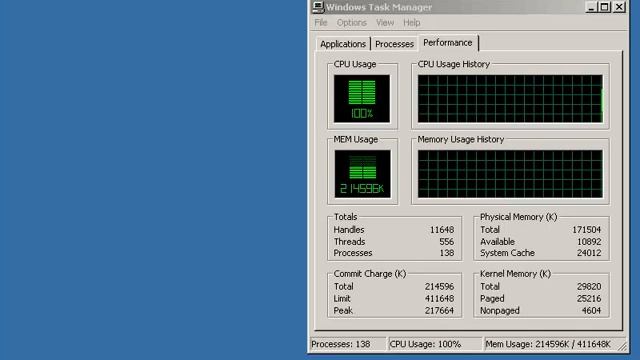Image resolution: width=640 pixels, height=360 pixels.
Task: Click the Windows Task Manager title text
Action: (x=379, y=7)
